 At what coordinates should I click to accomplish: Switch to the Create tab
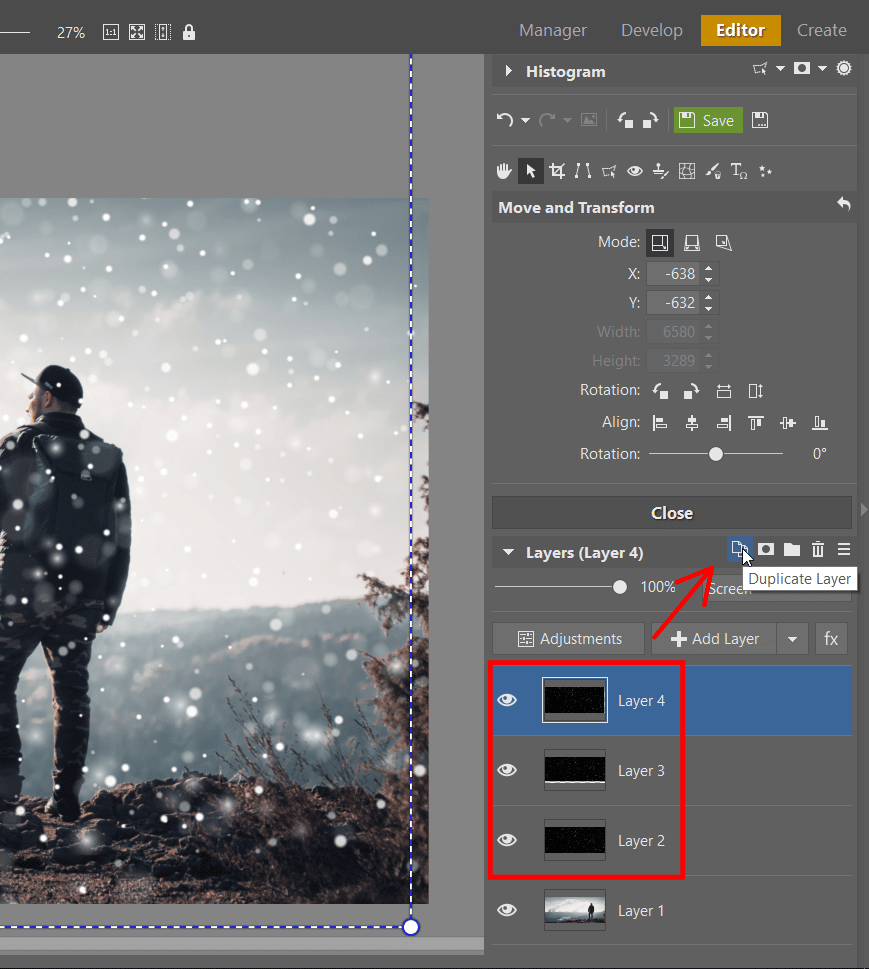coord(821,30)
